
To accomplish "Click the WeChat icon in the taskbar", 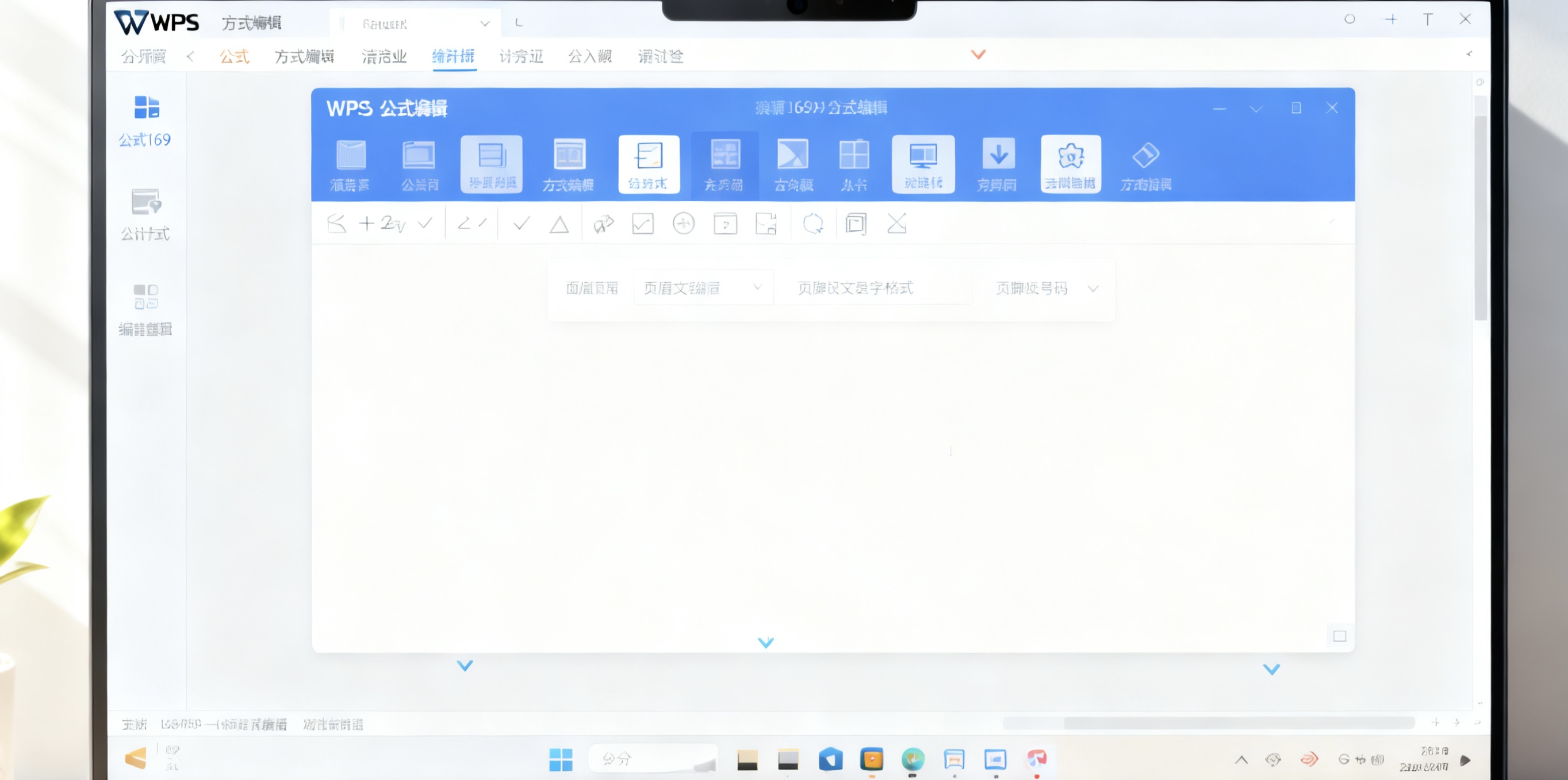I will pos(912,759).
